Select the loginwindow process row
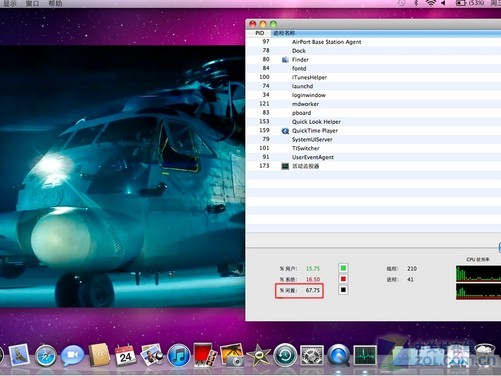 [373, 95]
